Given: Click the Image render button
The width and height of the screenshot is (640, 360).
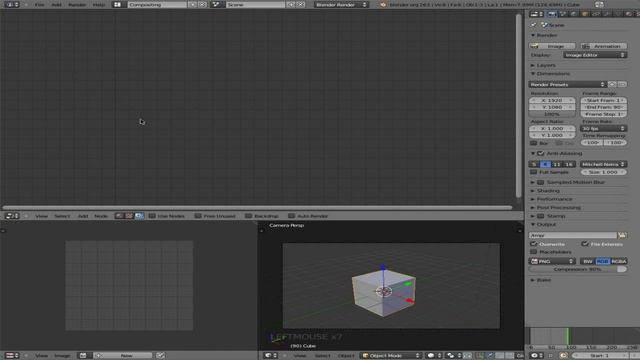Looking at the screenshot, I should click(x=552, y=46).
